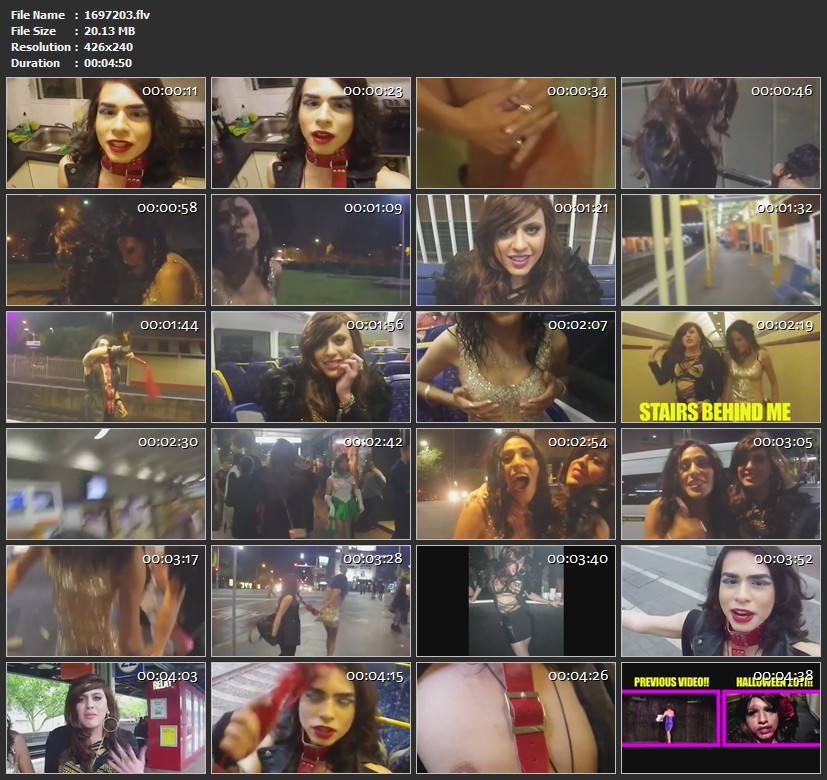The width and height of the screenshot is (827, 780).
Task: Open the thumbnail marked 00:00:46
Action: pos(720,133)
